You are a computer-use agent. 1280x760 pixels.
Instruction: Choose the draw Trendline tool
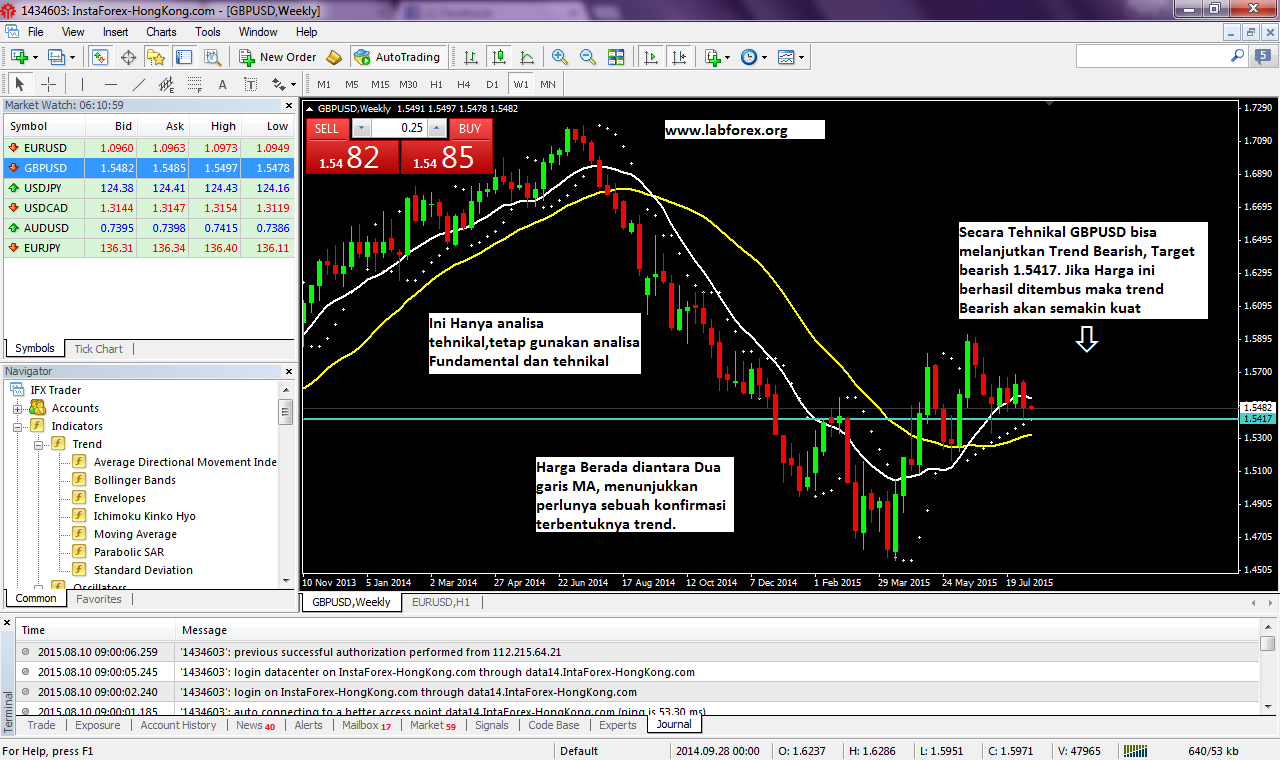[x=139, y=84]
